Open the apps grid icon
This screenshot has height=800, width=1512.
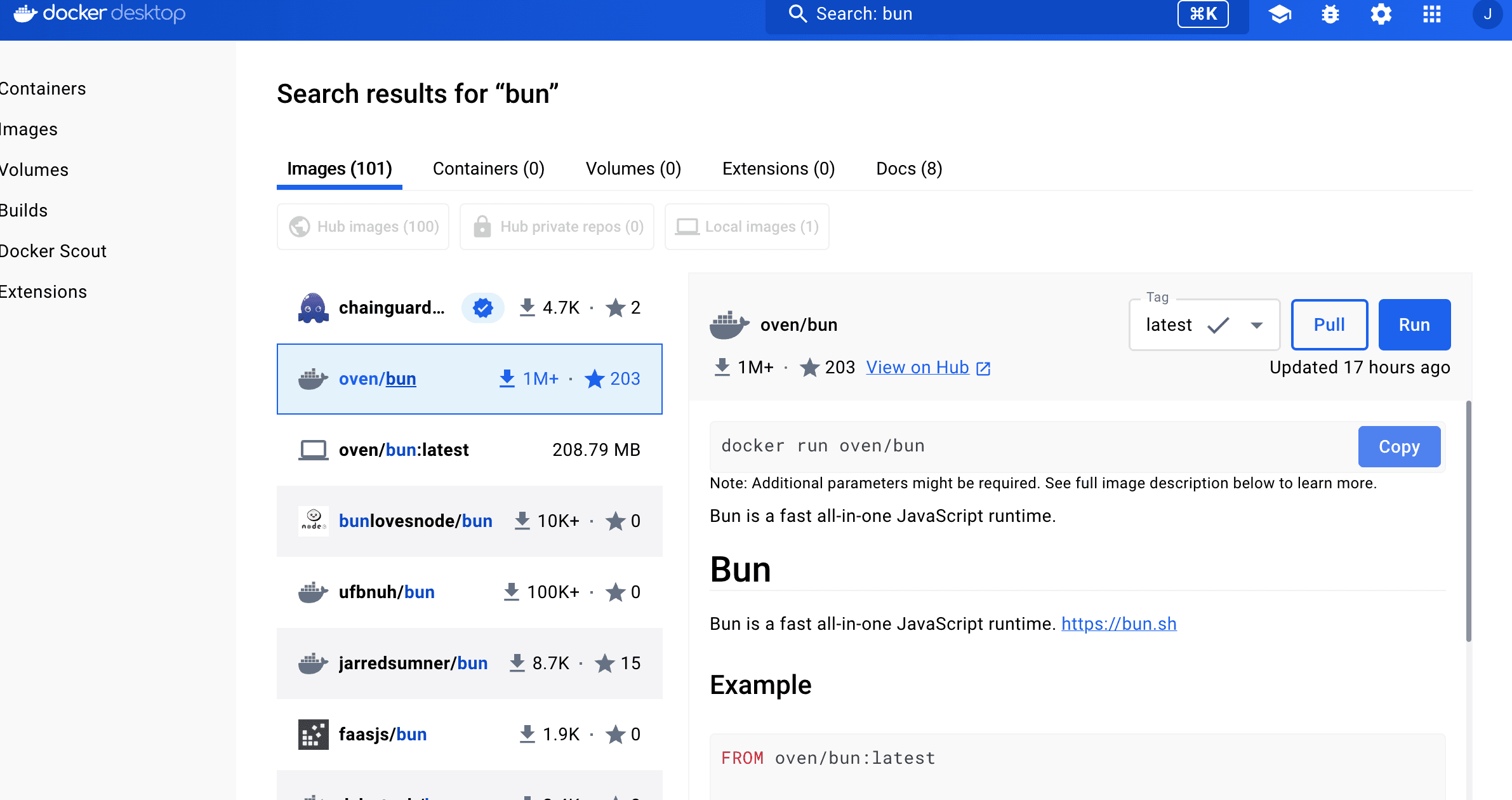1431,14
